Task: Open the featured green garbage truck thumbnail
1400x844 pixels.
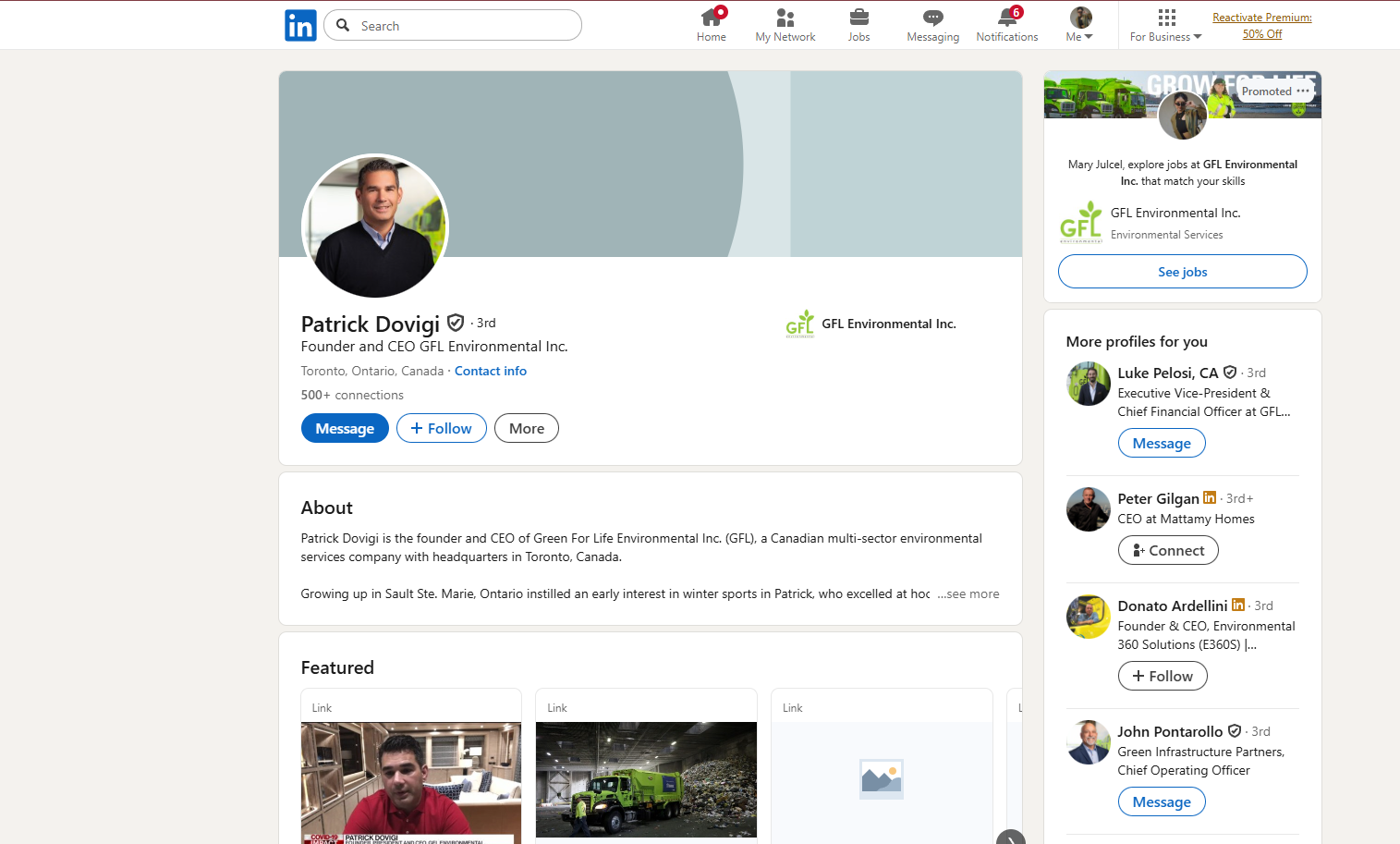Action: (646, 779)
